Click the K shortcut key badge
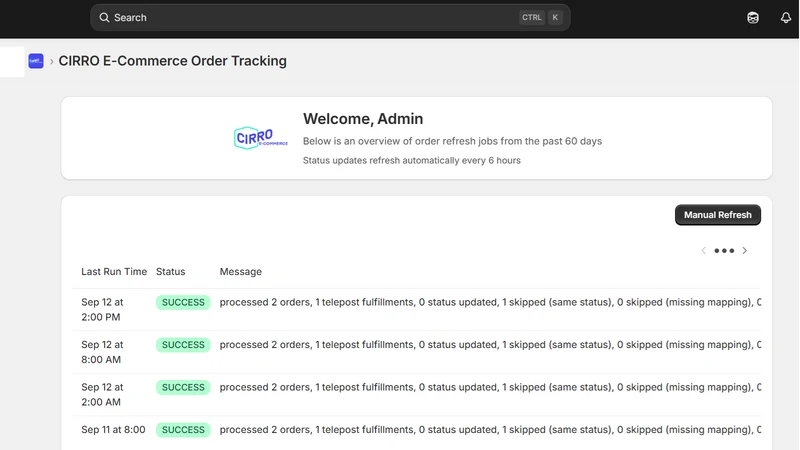The image size is (800, 450). (x=555, y=17)
